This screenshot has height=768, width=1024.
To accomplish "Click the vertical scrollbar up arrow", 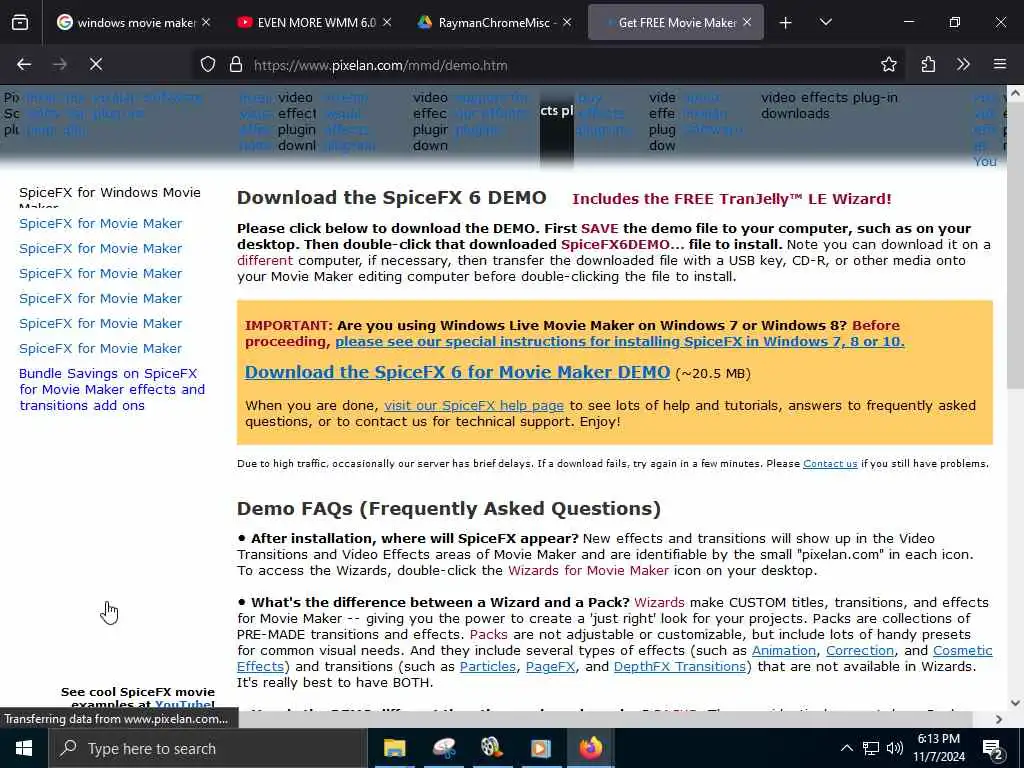I will point(1015,93).
